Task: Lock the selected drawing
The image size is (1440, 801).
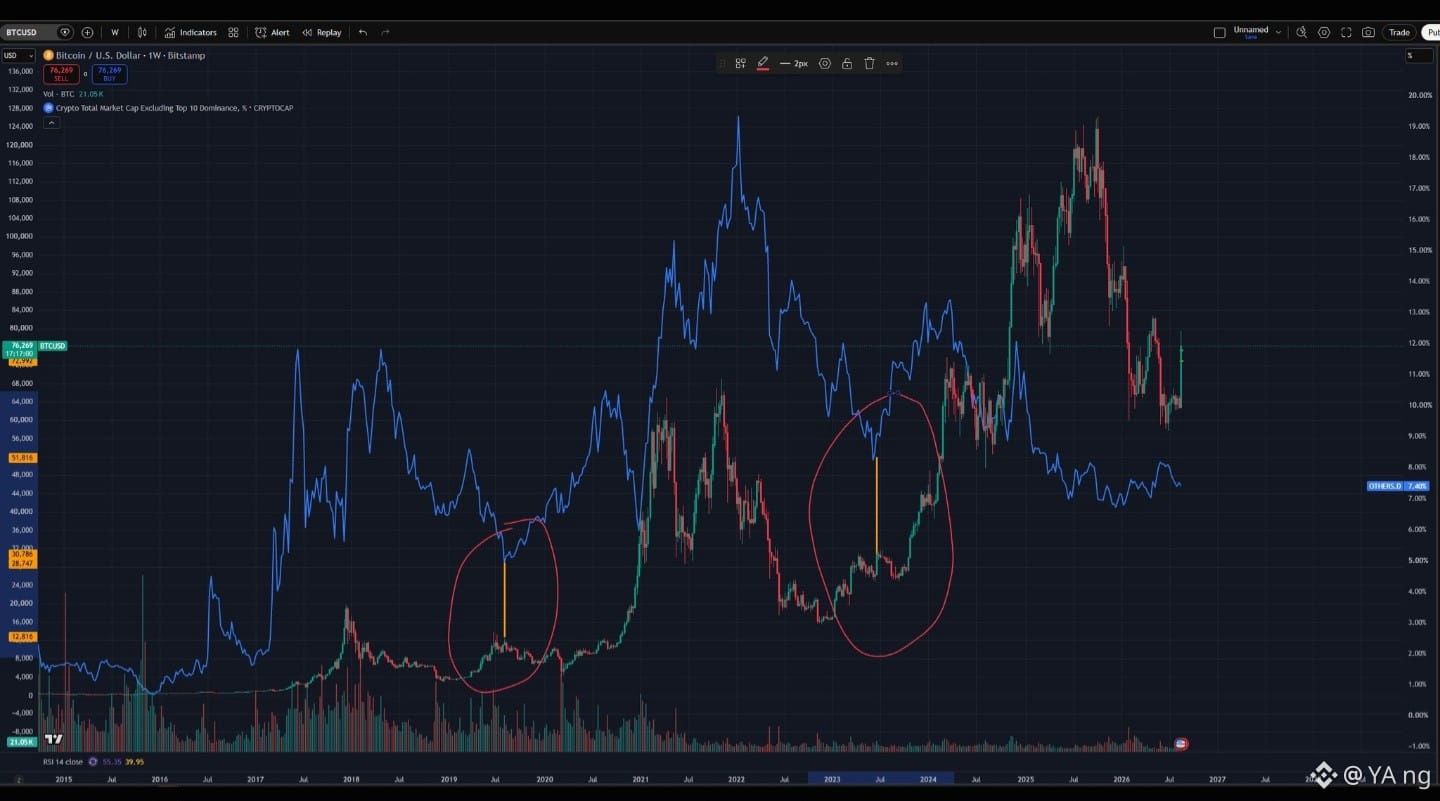Action: [847, 63]
